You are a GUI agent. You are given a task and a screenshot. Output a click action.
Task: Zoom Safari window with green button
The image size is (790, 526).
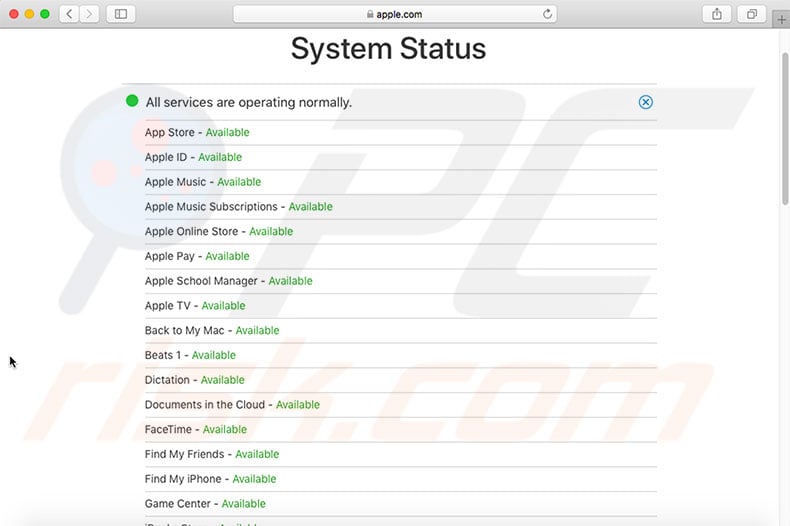pyautogui.click(x=45, y=14)
